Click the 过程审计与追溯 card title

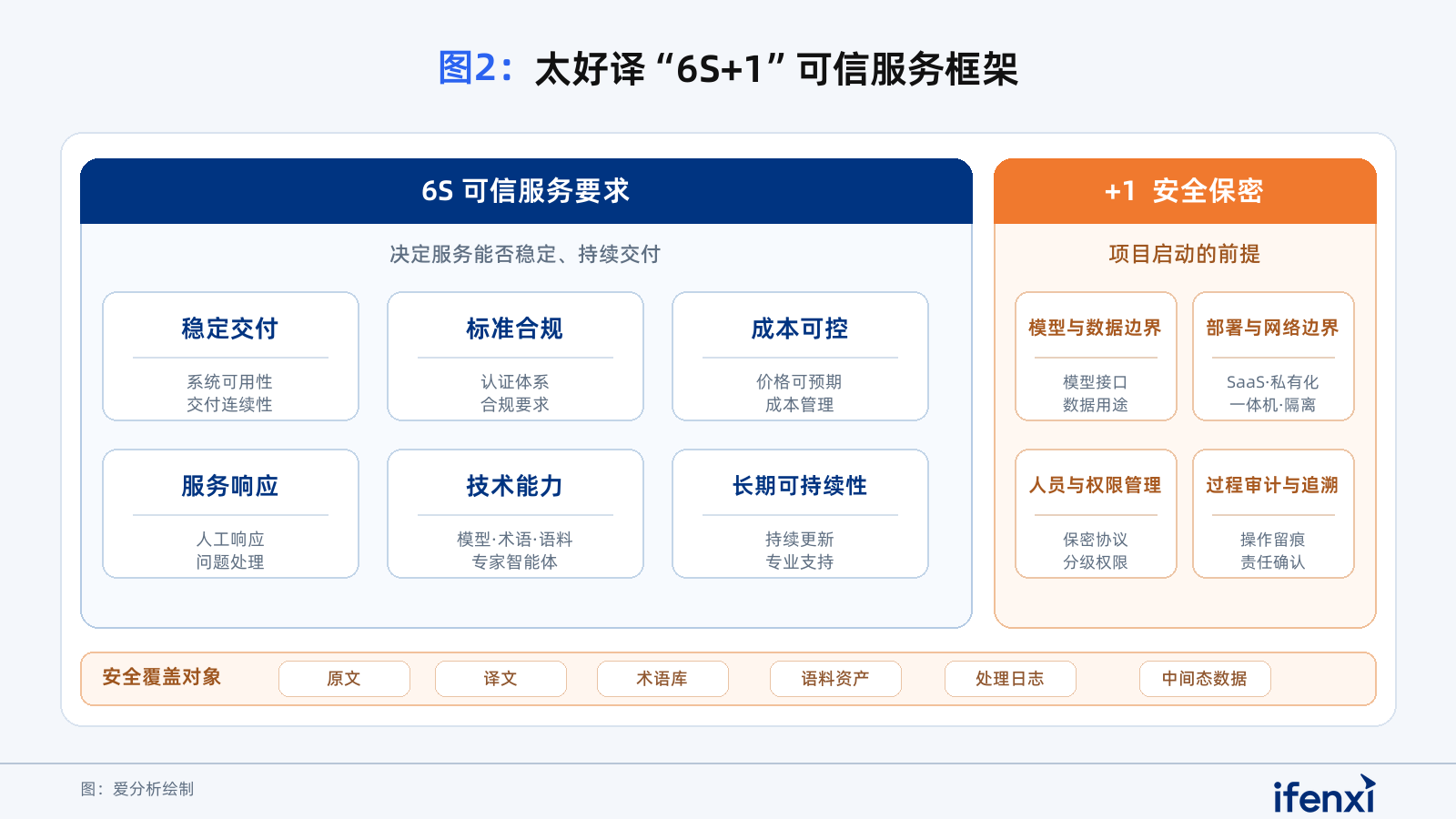coord(1273,485)
